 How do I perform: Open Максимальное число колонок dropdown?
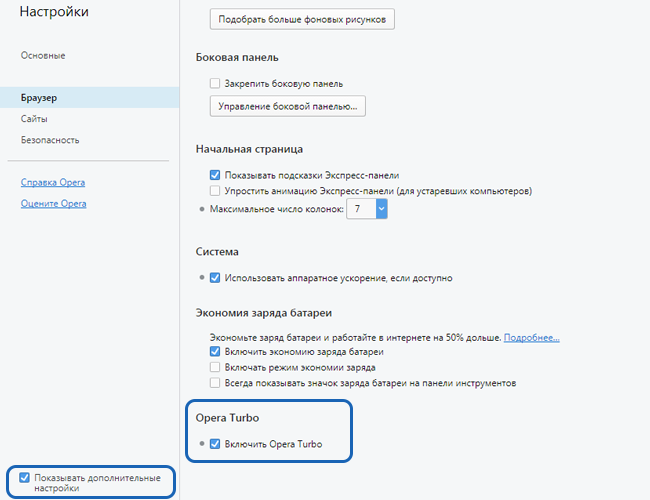[367, 209]
